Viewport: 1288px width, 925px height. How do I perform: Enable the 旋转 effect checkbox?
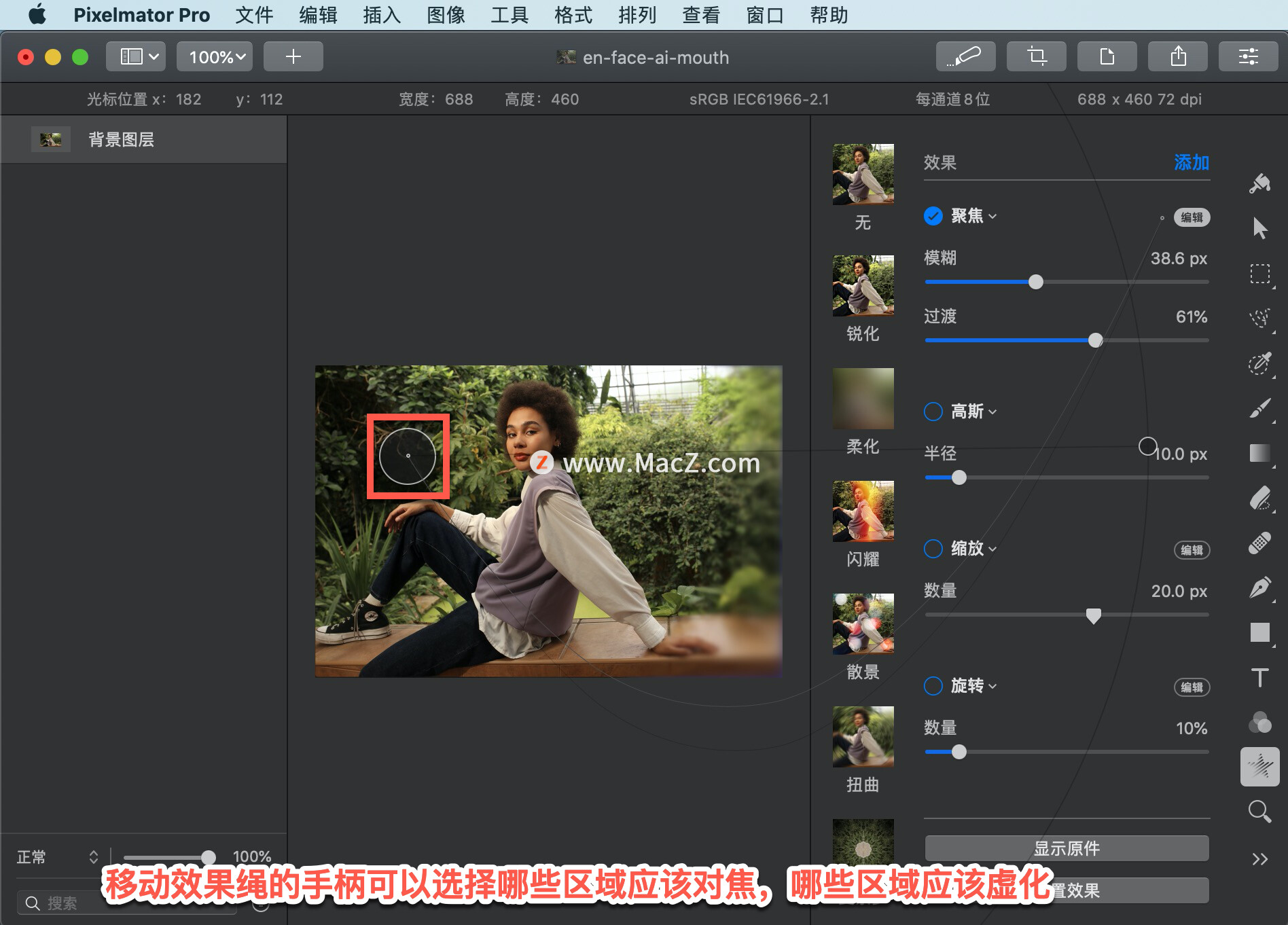click(933, 686)
